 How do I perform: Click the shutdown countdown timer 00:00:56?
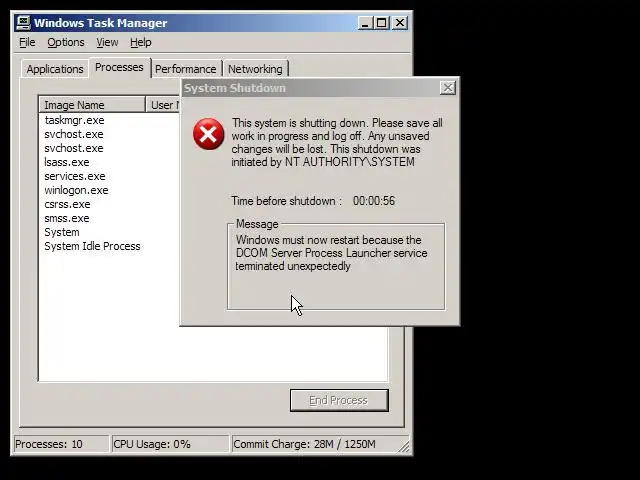(x=374, y=201)
